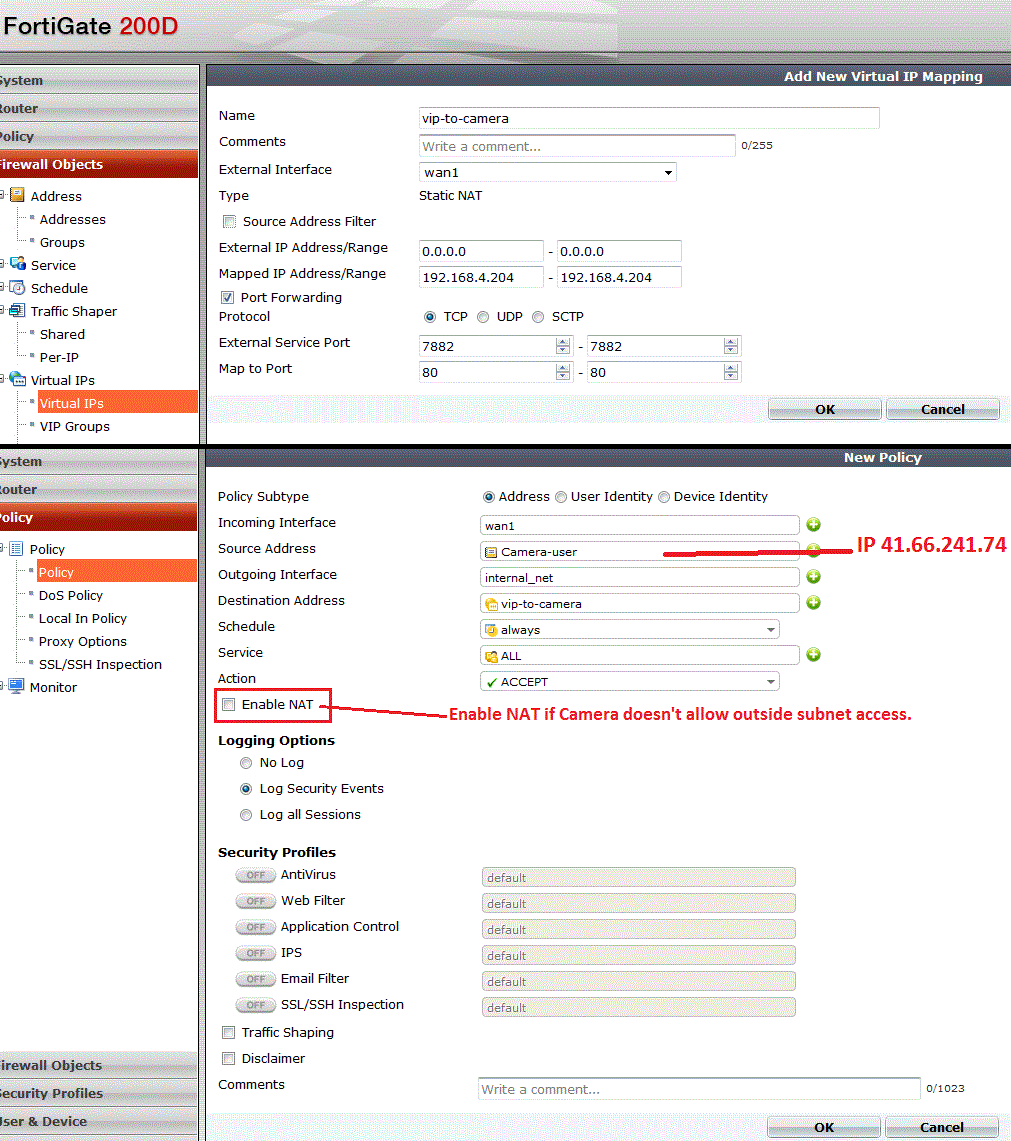Screen dimensions: 1011x1141
Task: Select DoS Policy tree item
Action: pos(71,595)
